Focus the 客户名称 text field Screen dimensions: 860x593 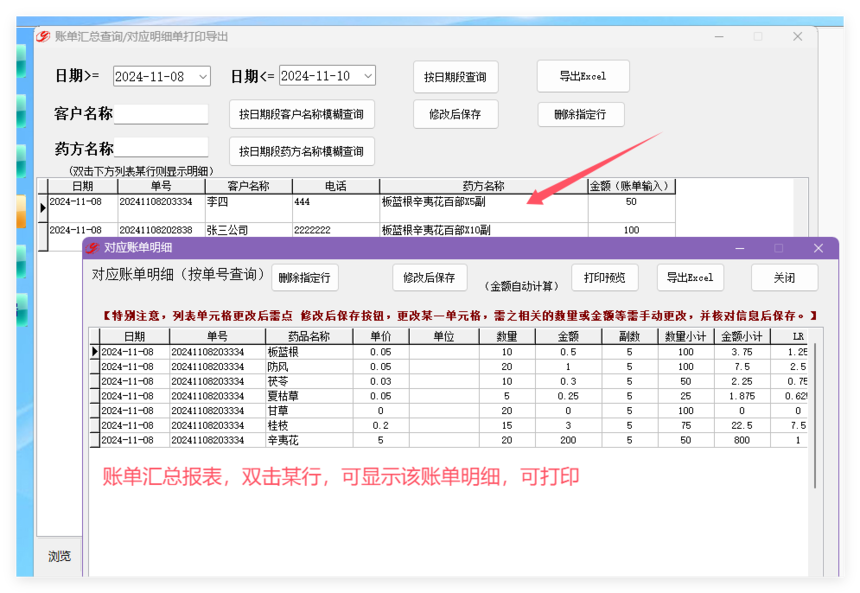[x=161, y=114]
